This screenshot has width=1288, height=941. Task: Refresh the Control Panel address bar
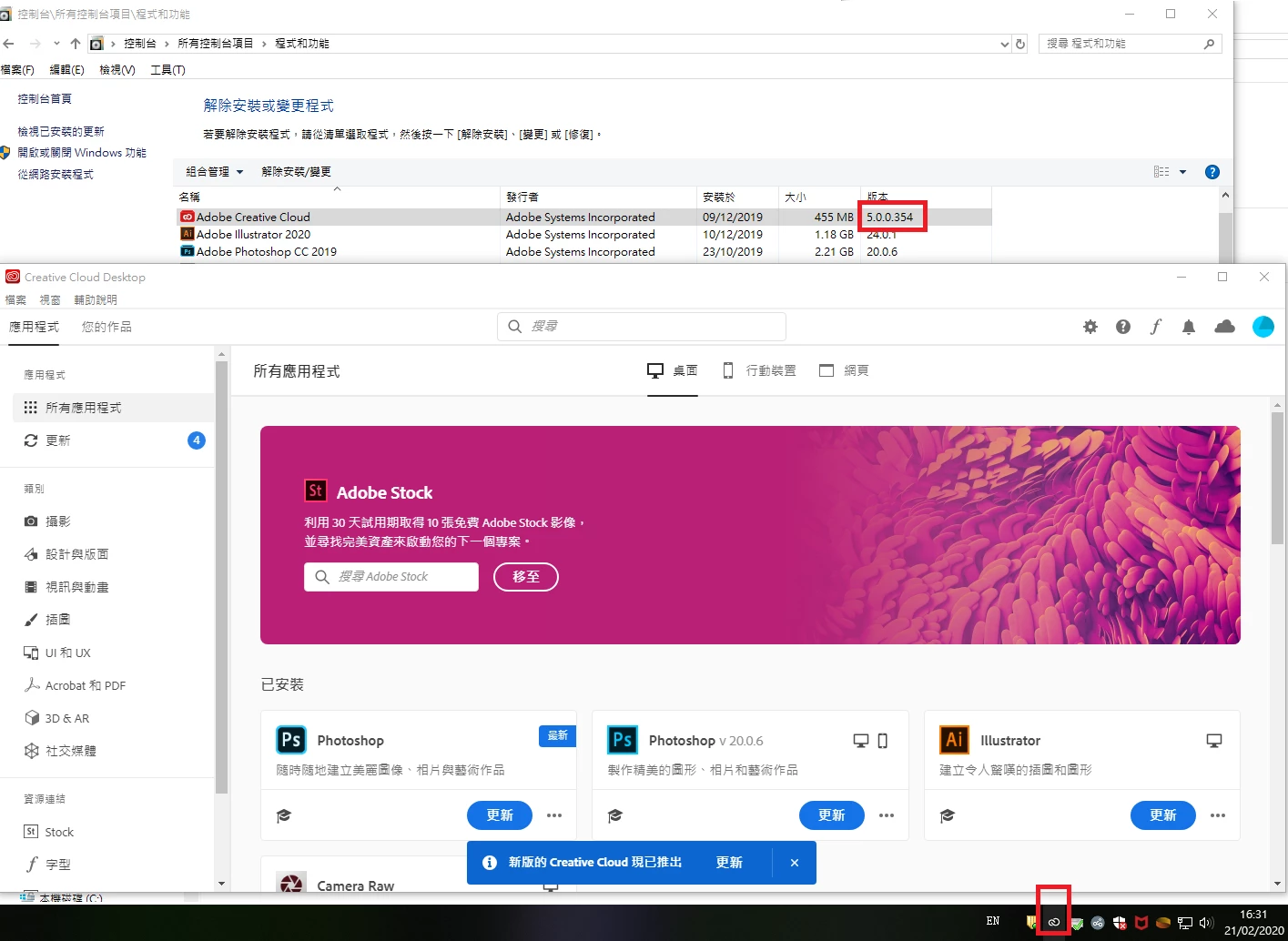(x=1020, y=44)
